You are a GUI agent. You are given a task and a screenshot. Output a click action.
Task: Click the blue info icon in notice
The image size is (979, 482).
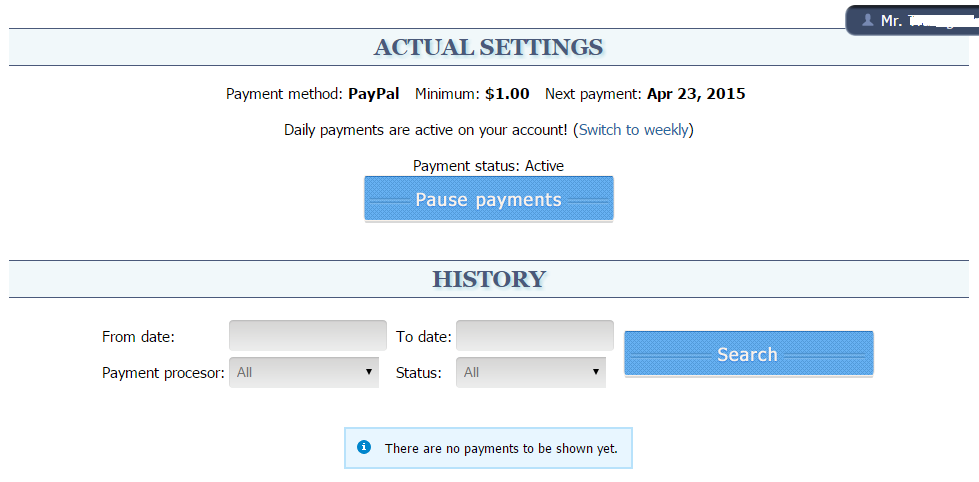click(364, 447)
